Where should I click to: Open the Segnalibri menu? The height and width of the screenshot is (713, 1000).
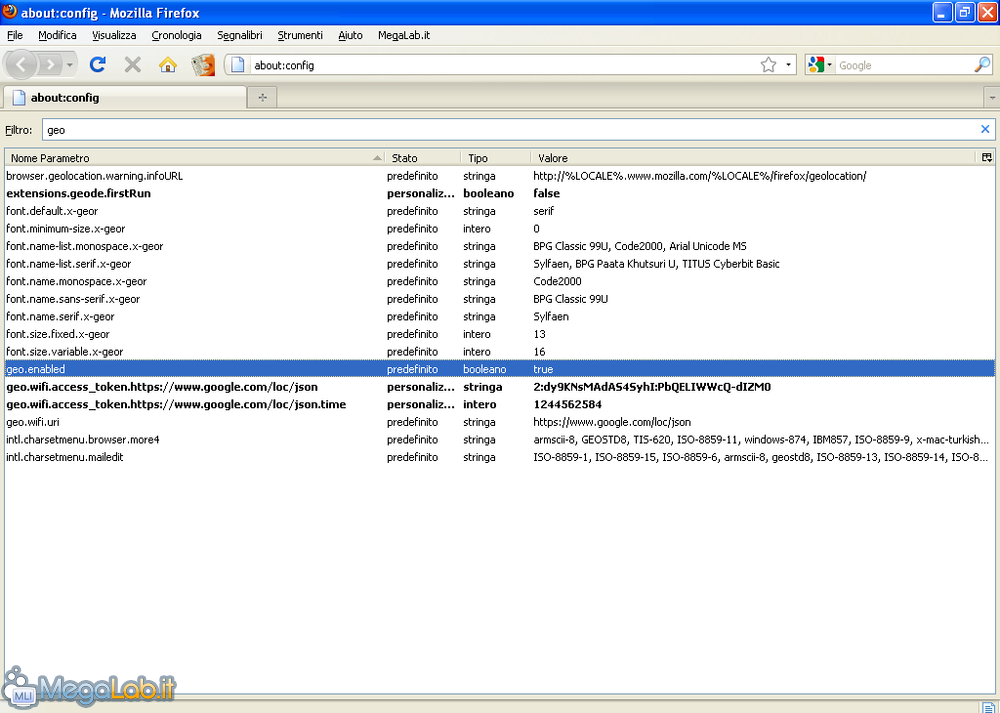240,35
